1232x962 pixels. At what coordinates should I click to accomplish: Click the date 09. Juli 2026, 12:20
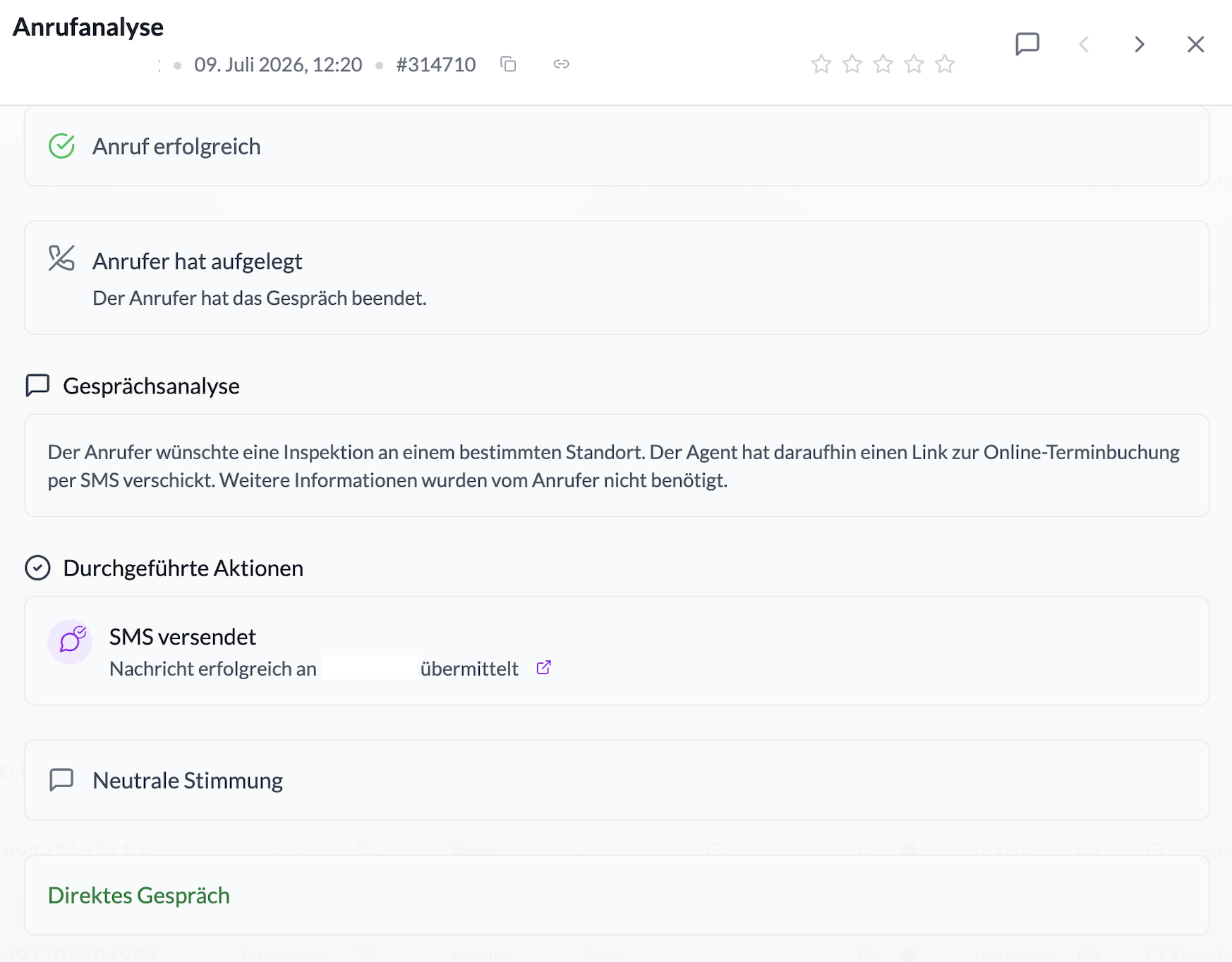point(278,64)
